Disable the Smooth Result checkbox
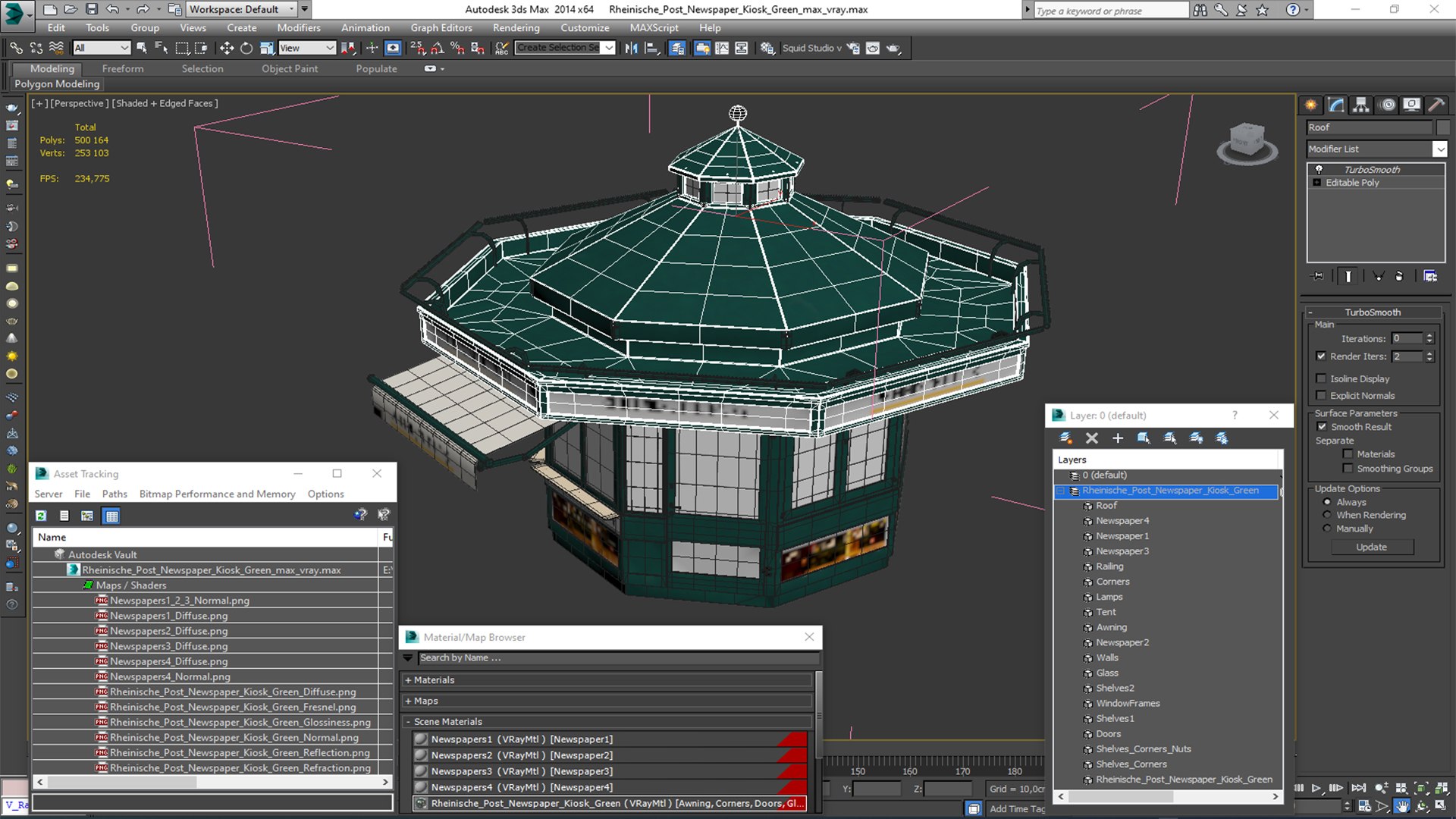 click(1322, 427)
